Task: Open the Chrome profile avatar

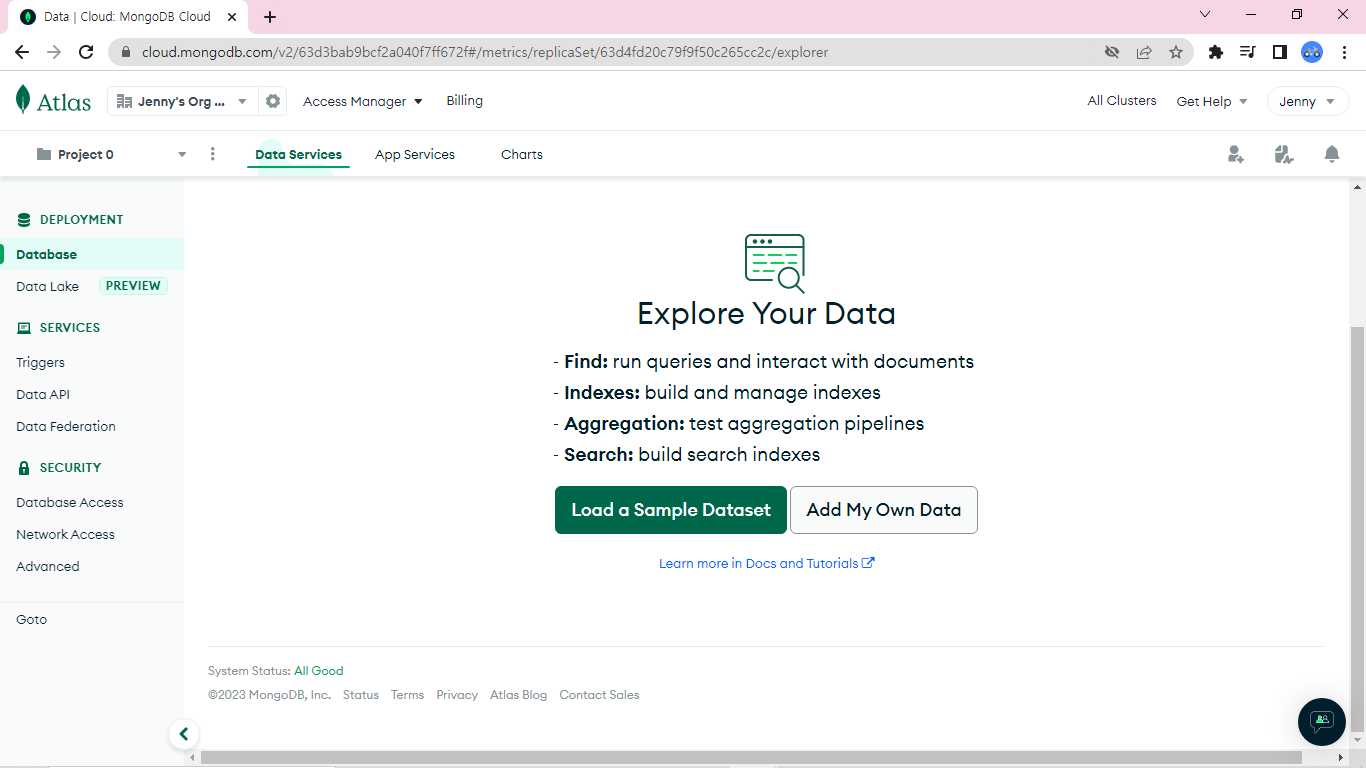Action: pyautogui.click(x=1312, y=52)
